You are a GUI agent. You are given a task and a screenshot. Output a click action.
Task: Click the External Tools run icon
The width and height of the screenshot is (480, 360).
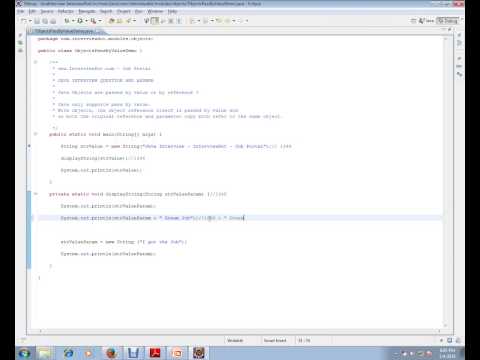(93, 21)
